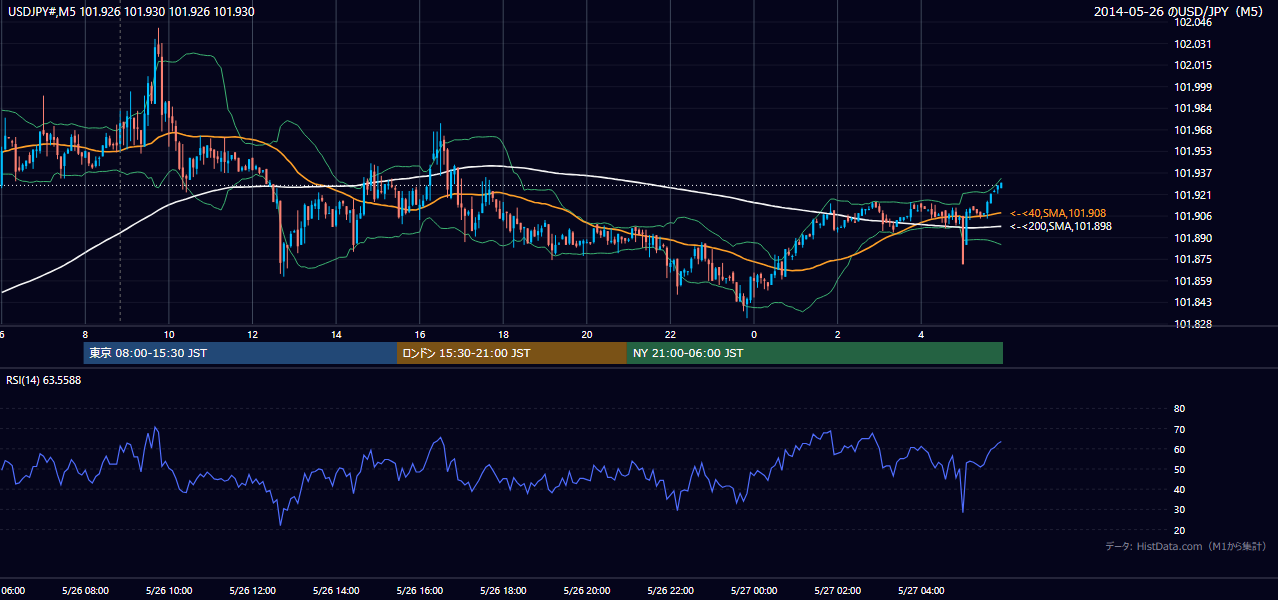Image resolution: width=1278 pixels, height=600 pixels.
Task: Click price axis value 101.968
Action: click(x=1193, y=130)
